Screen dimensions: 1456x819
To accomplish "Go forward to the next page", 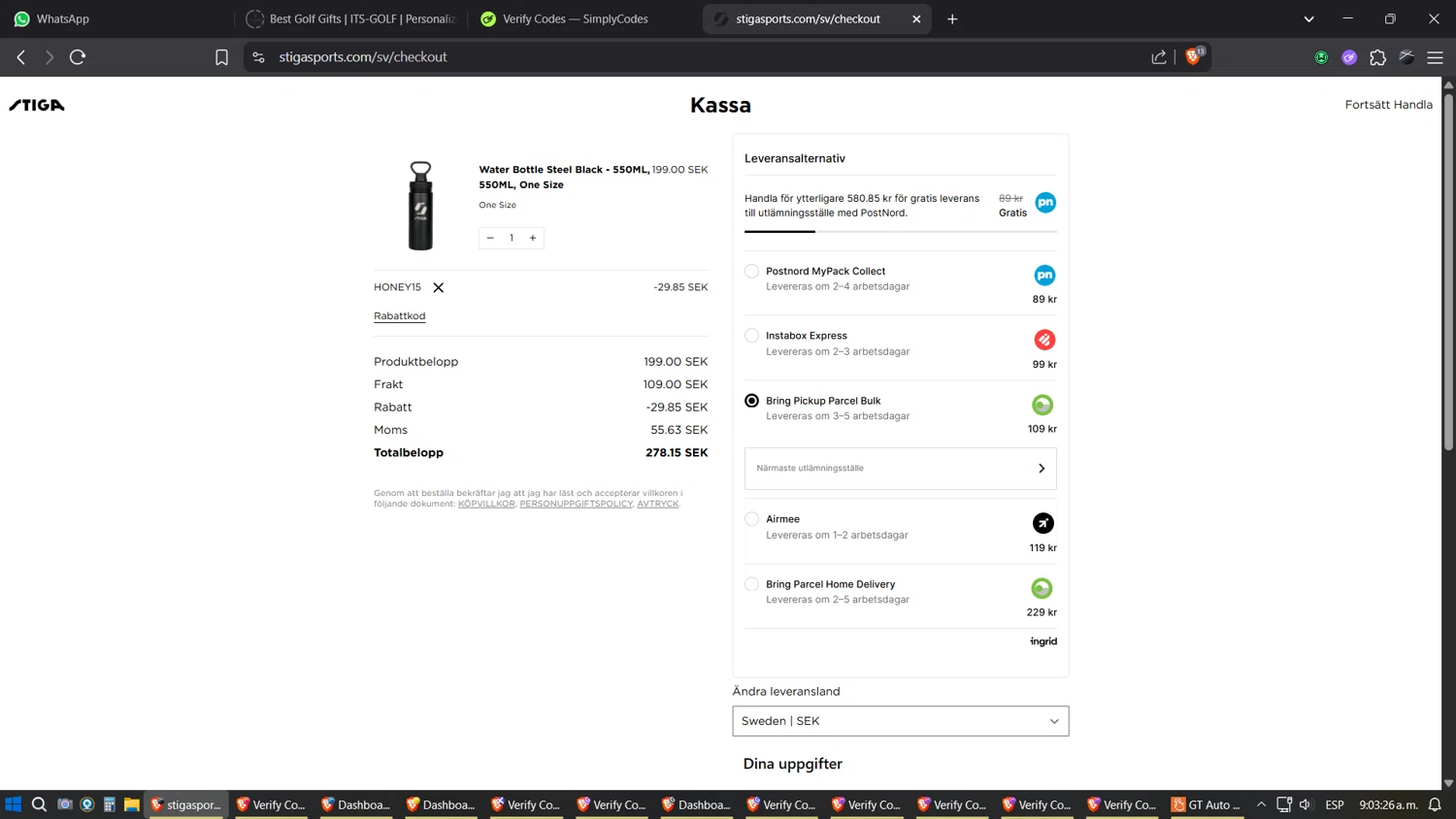I will tap(50, 57).
